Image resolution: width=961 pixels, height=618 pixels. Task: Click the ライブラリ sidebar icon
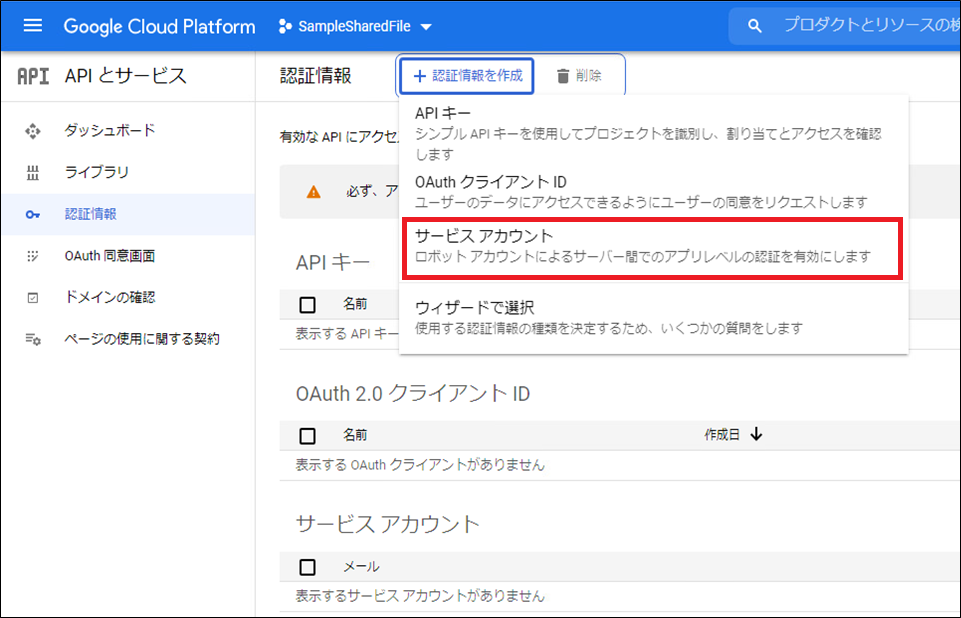tap(33, 172)
